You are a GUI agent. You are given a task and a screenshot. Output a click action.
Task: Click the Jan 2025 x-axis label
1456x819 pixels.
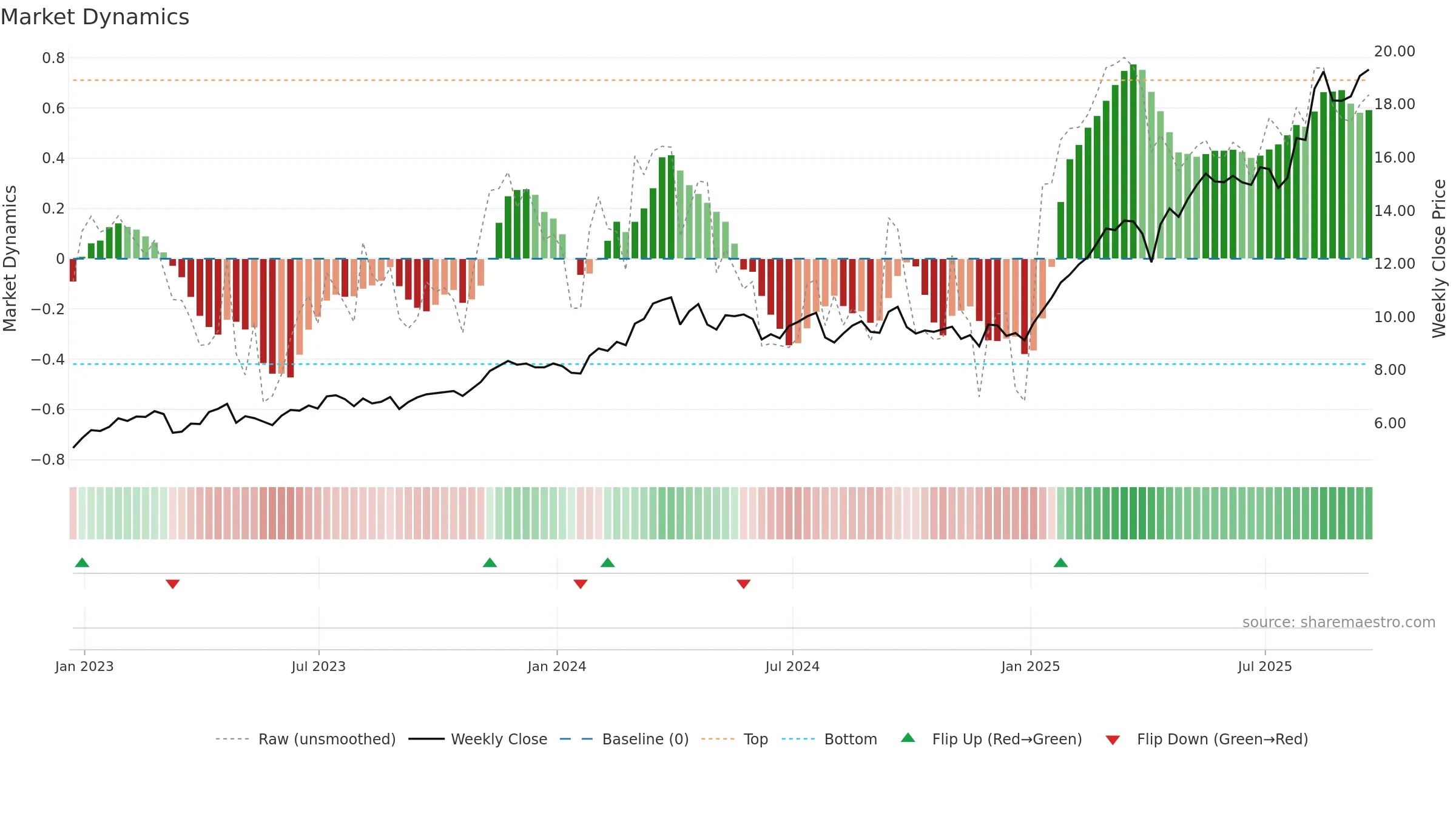(x=1031, y=666)
